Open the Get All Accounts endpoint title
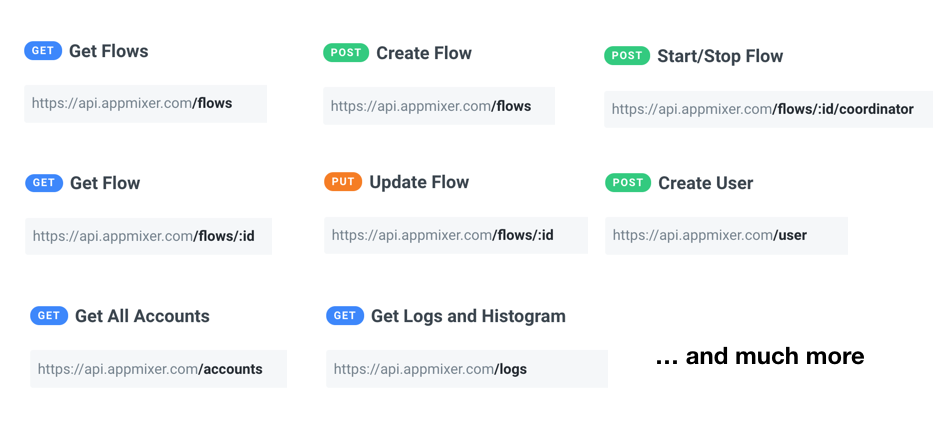This screenshot has height=435, width=937. 142,316
